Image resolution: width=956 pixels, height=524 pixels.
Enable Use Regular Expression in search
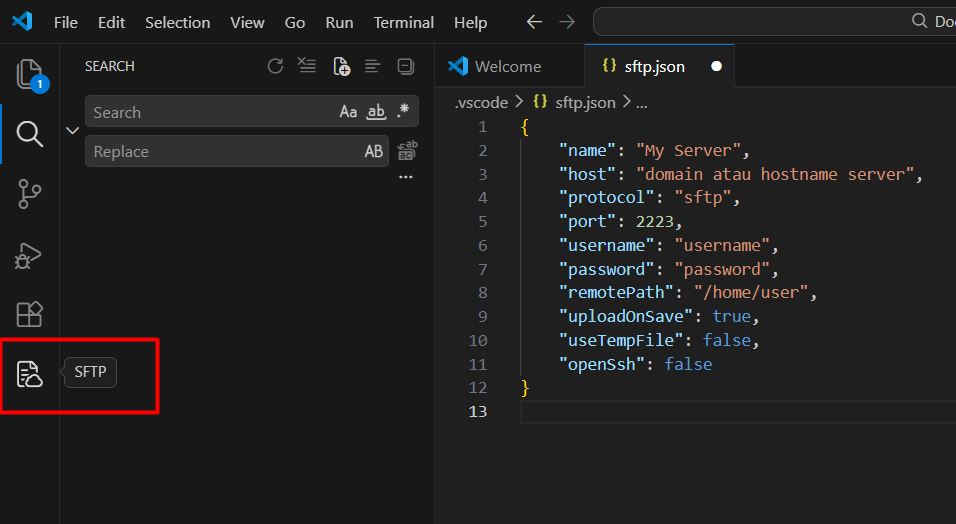[x=403, y=112]
